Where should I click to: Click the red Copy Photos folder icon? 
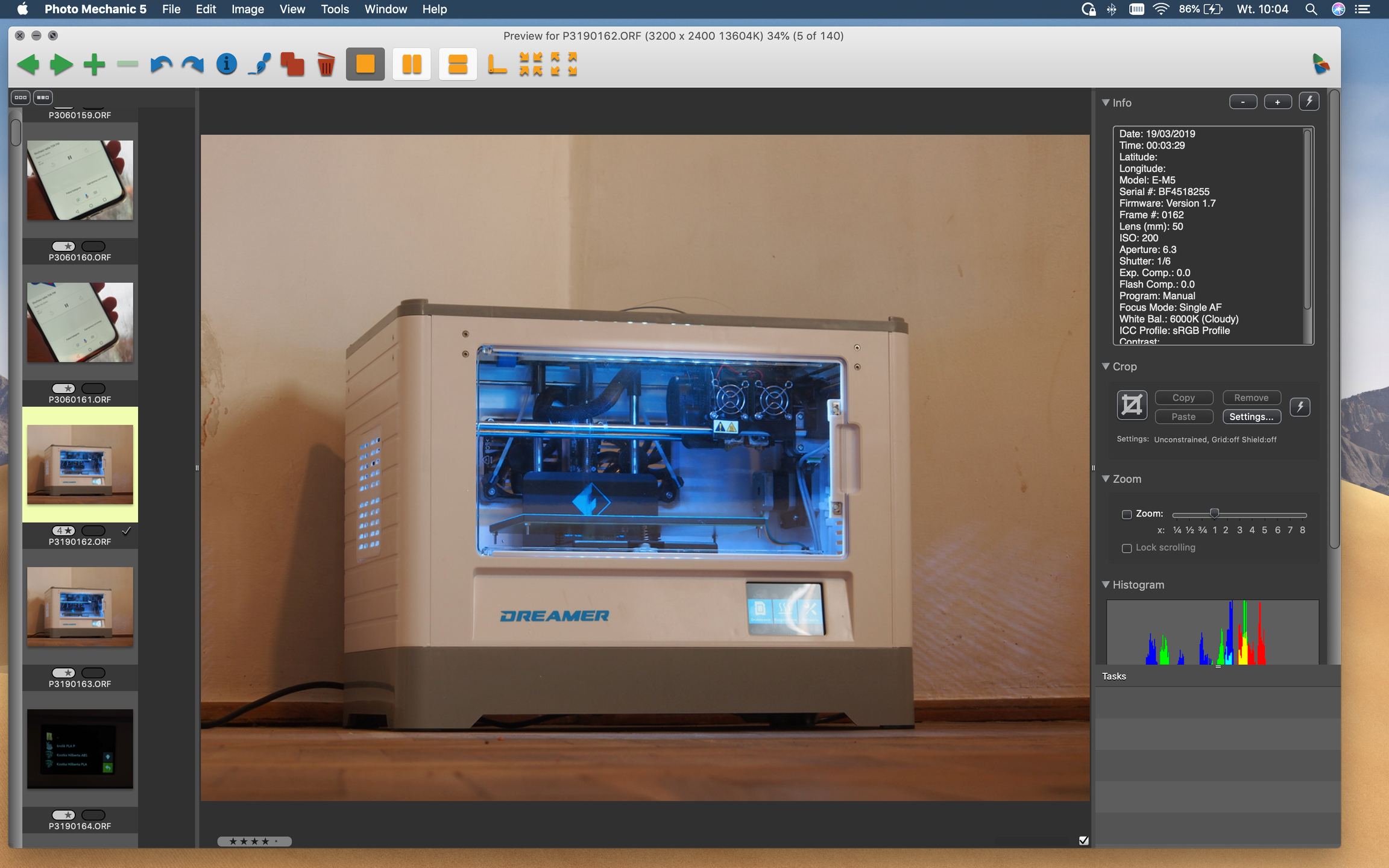tap(292, 64)
